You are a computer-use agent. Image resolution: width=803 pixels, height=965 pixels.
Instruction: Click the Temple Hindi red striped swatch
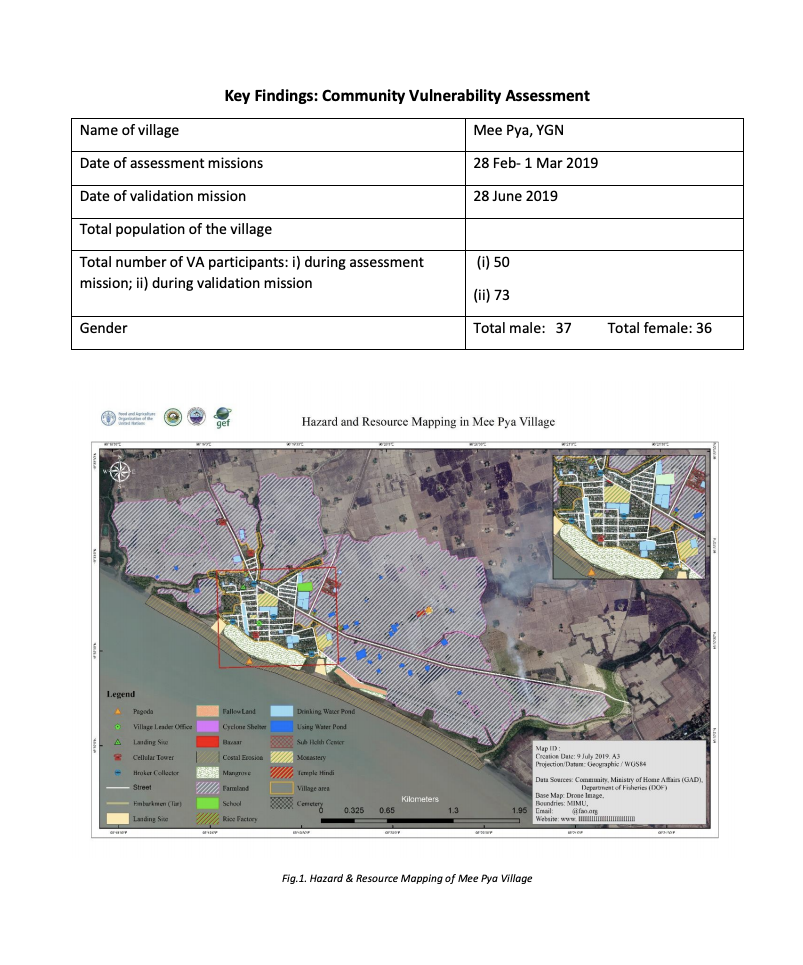pos(282,773)
